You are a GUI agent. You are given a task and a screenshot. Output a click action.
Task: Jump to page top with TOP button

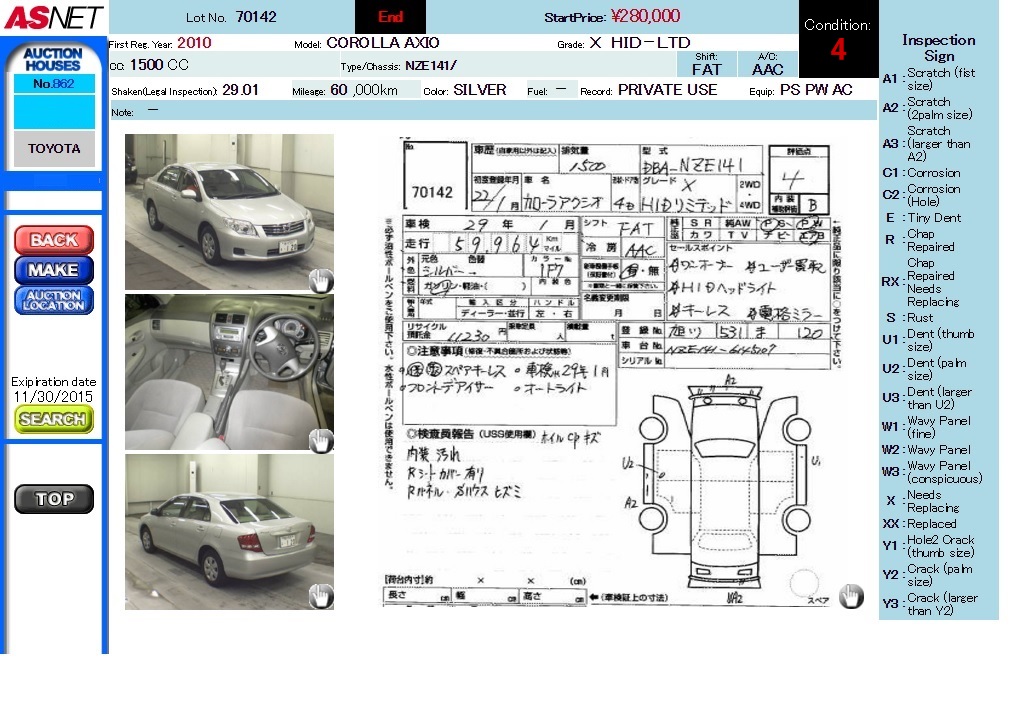tap(54, 499)
